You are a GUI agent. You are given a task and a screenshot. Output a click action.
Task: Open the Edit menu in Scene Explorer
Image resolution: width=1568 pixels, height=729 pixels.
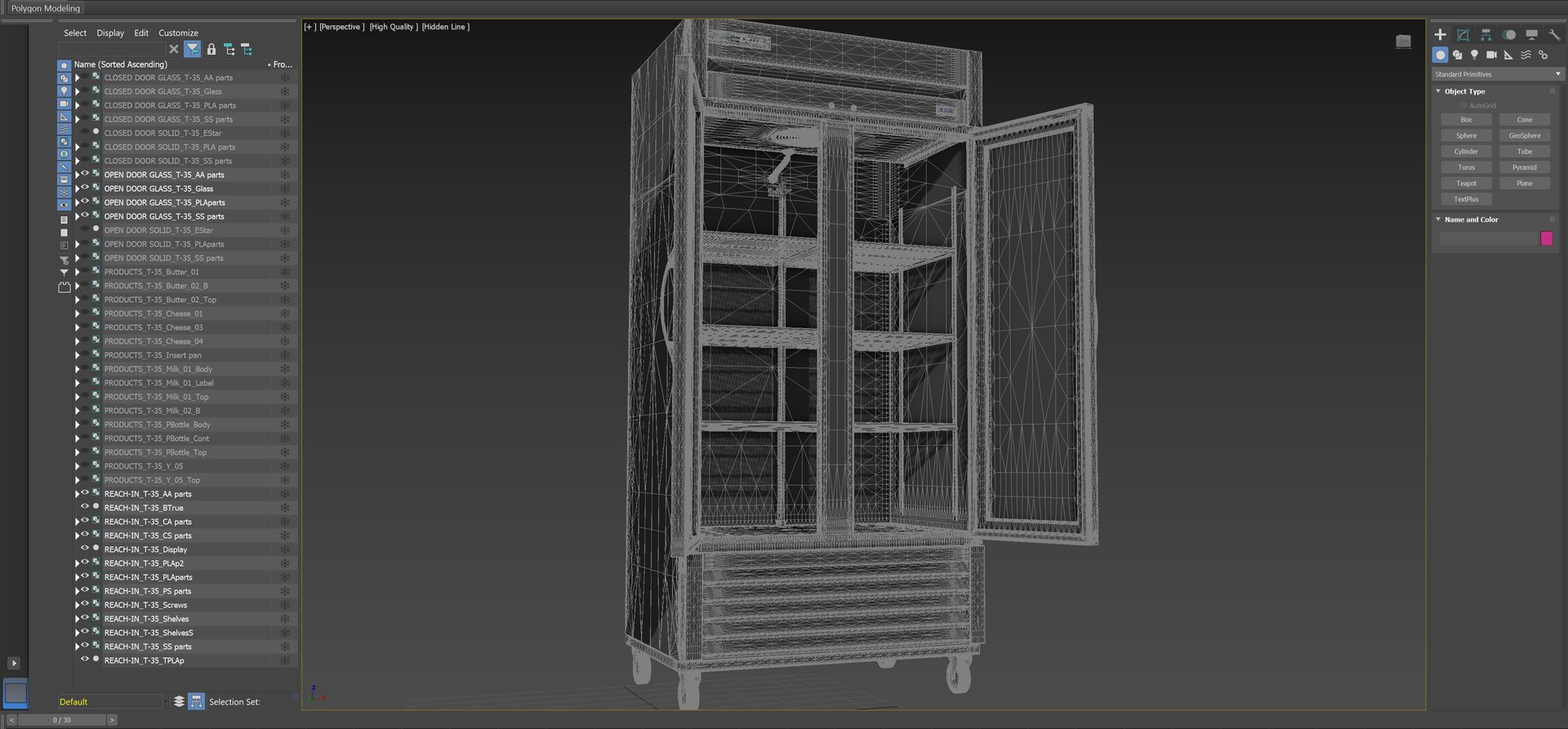[x=141, y=33]
